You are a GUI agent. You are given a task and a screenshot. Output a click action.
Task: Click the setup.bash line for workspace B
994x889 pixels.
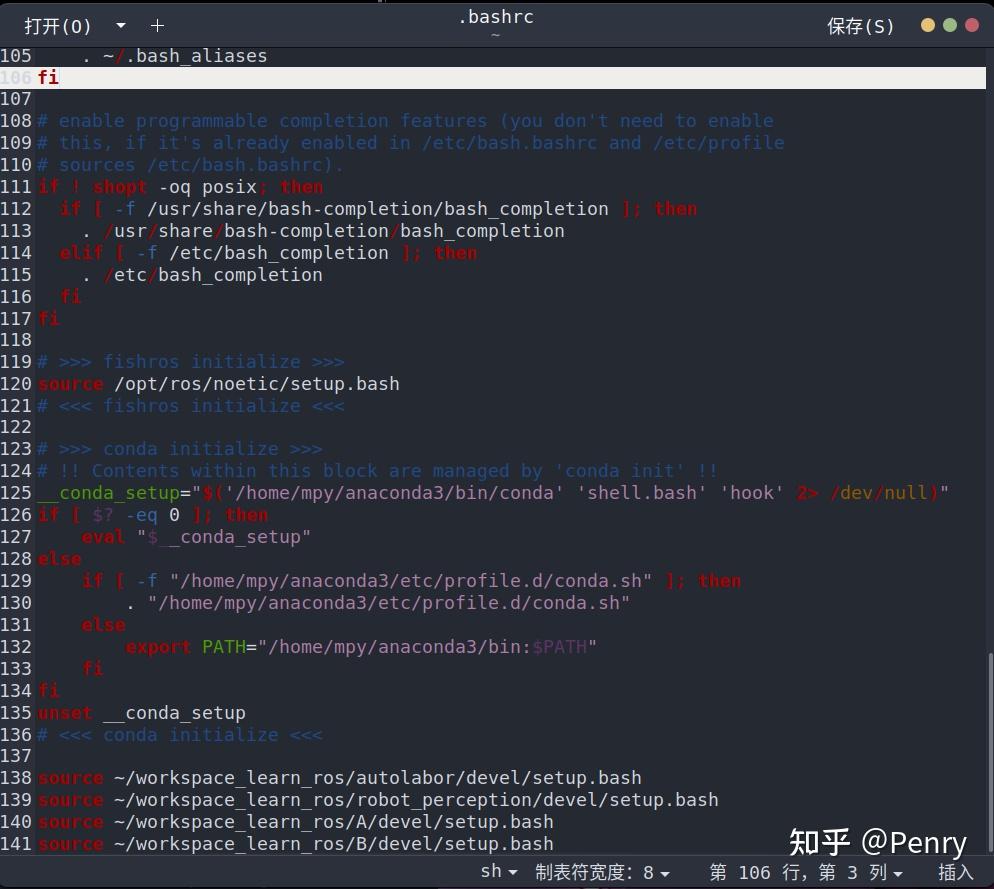(x=296, y=843)
